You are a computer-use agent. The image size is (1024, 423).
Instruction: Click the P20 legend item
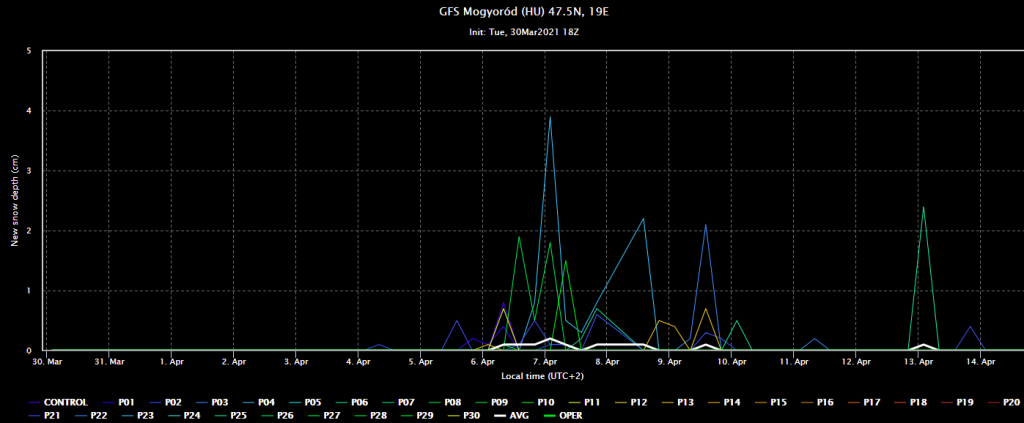tap(1008, 402)
